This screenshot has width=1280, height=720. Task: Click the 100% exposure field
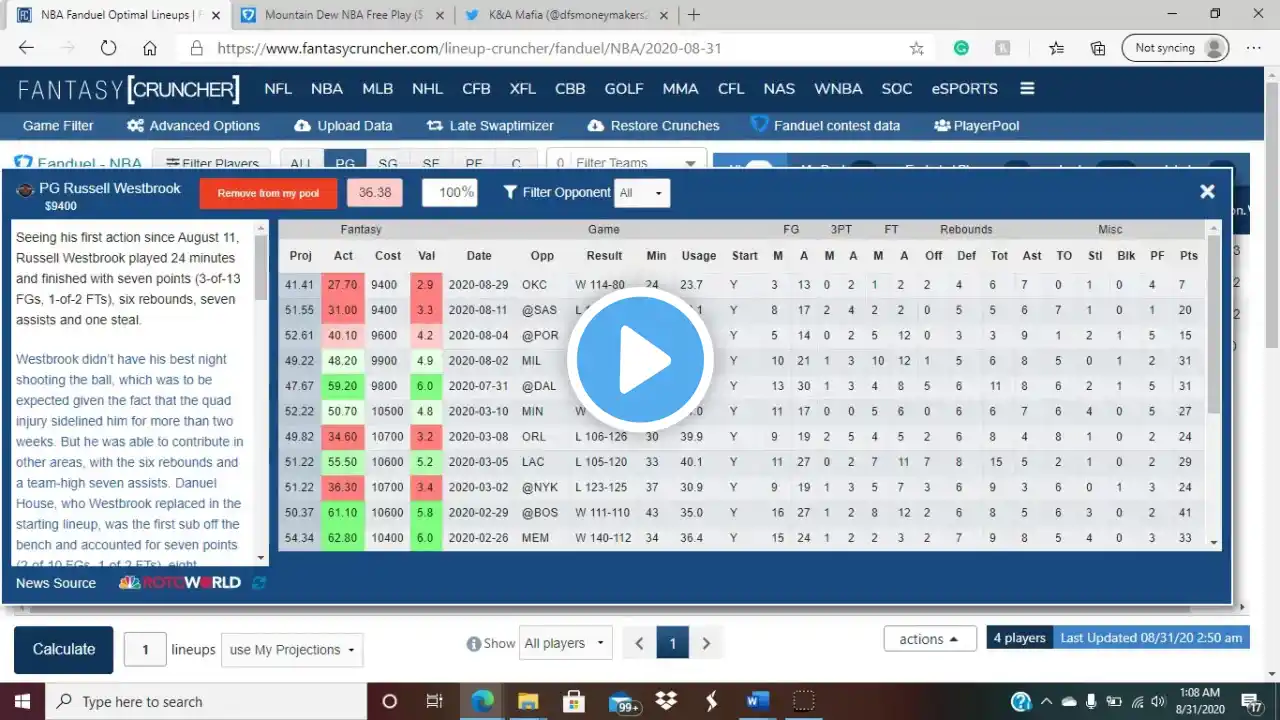click(x=450, y=193)
